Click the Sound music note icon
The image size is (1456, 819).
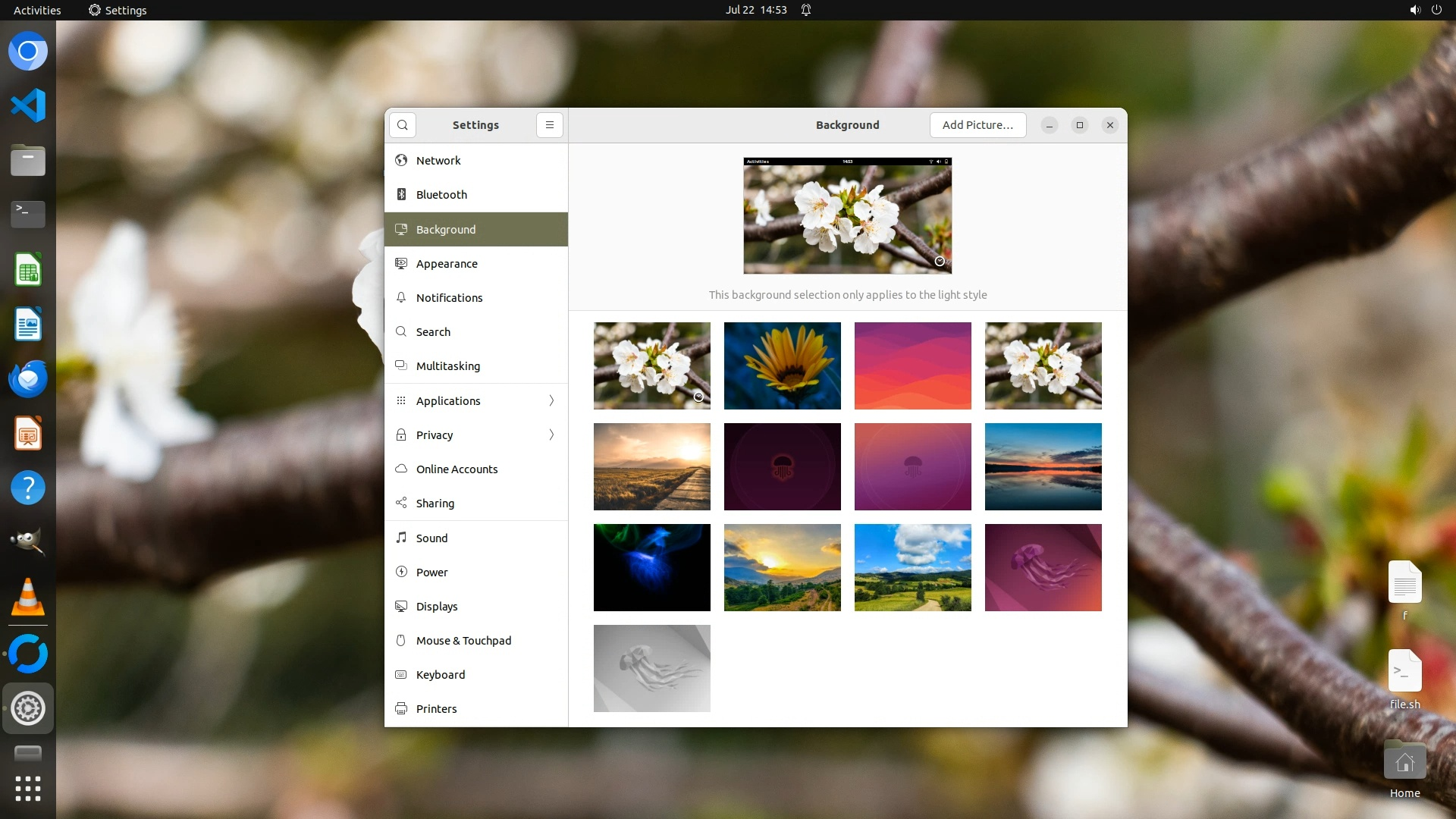(x=401, y=538)
